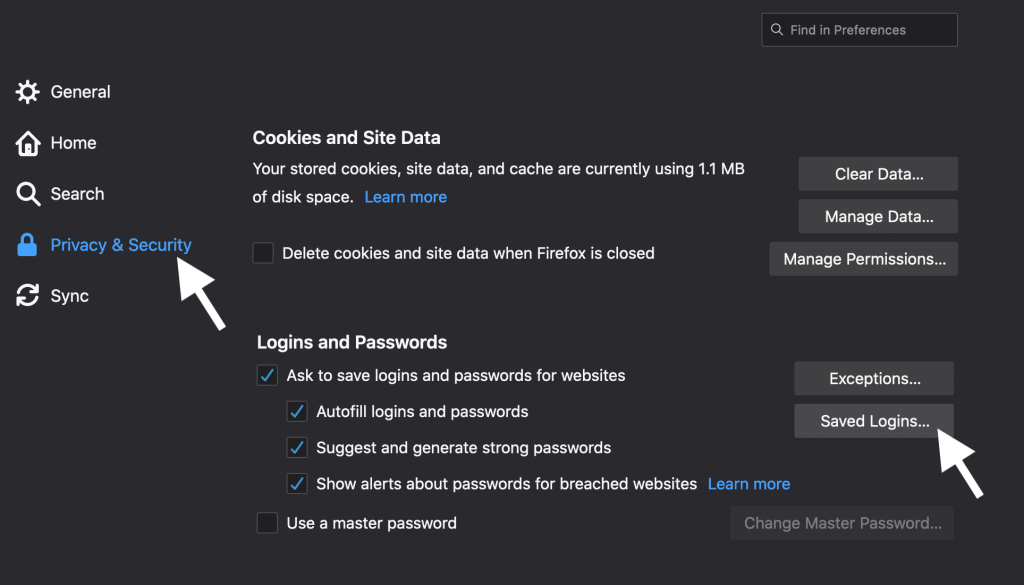Click the Cookies and Site Data heading

(x=346, y=138)
